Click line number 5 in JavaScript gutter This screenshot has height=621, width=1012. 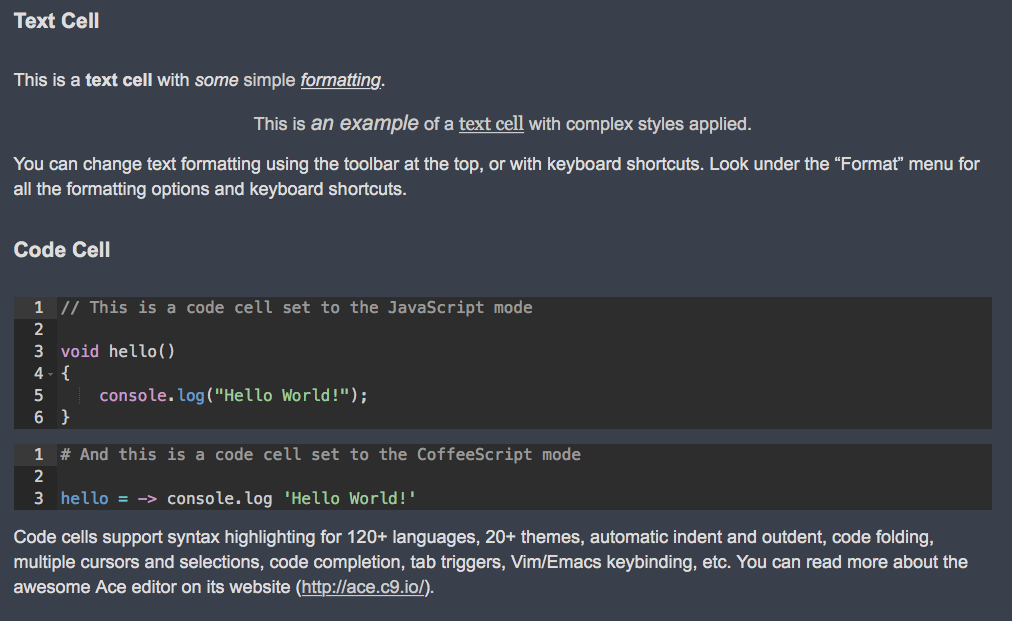tap(39, 396)
